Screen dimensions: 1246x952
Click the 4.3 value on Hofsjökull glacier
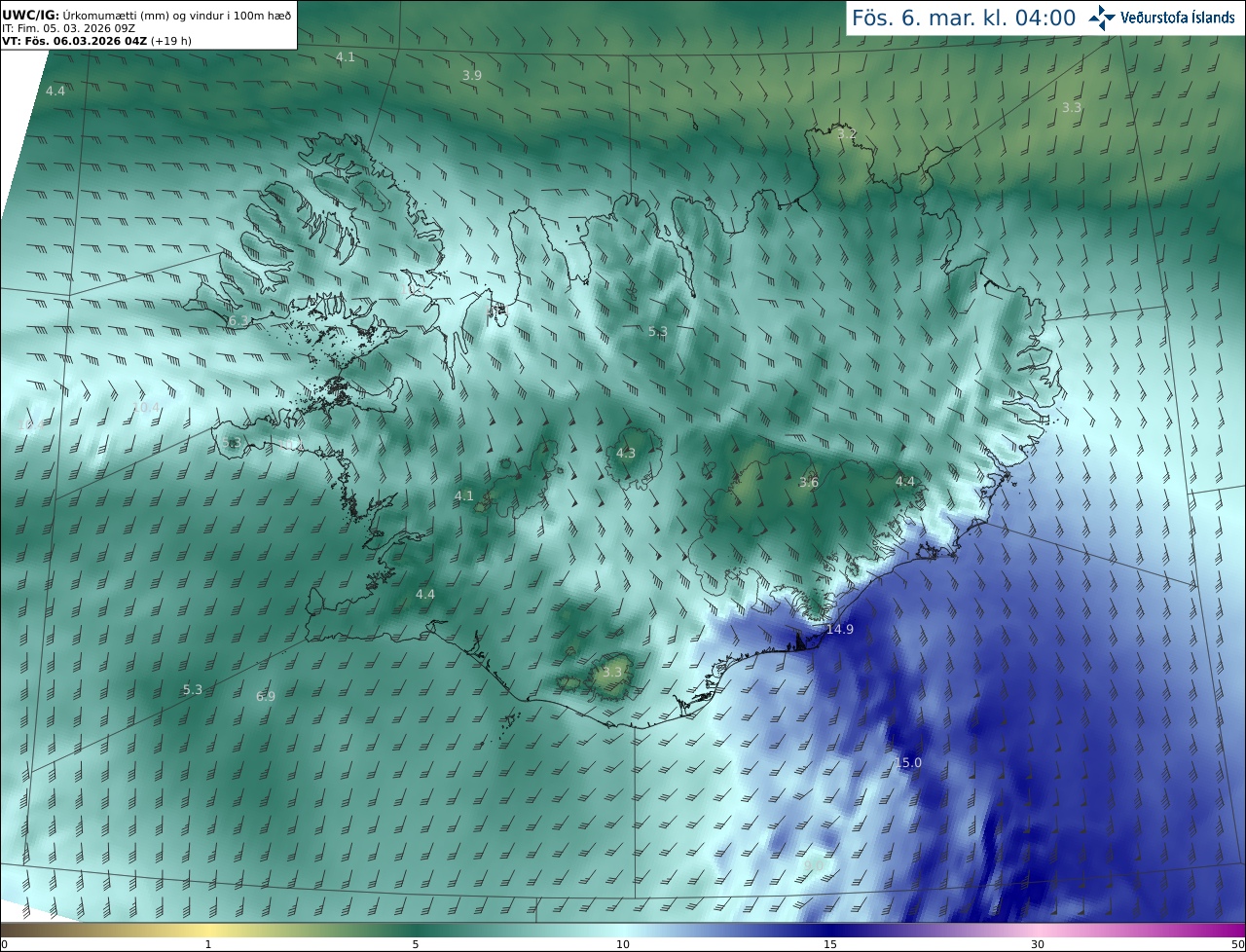click(626, 454)
